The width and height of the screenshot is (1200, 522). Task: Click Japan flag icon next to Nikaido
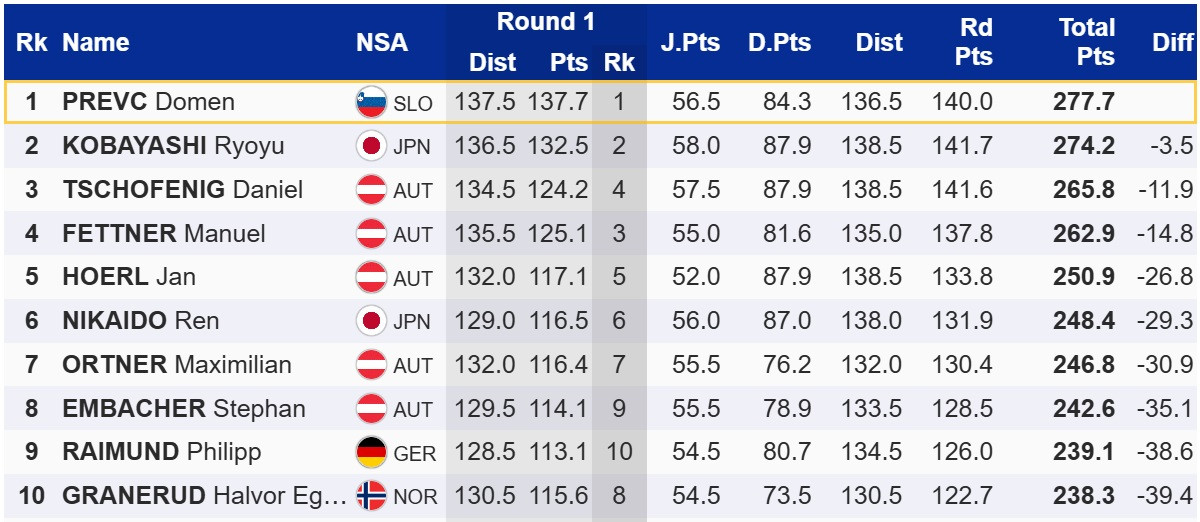click(371, 321)
